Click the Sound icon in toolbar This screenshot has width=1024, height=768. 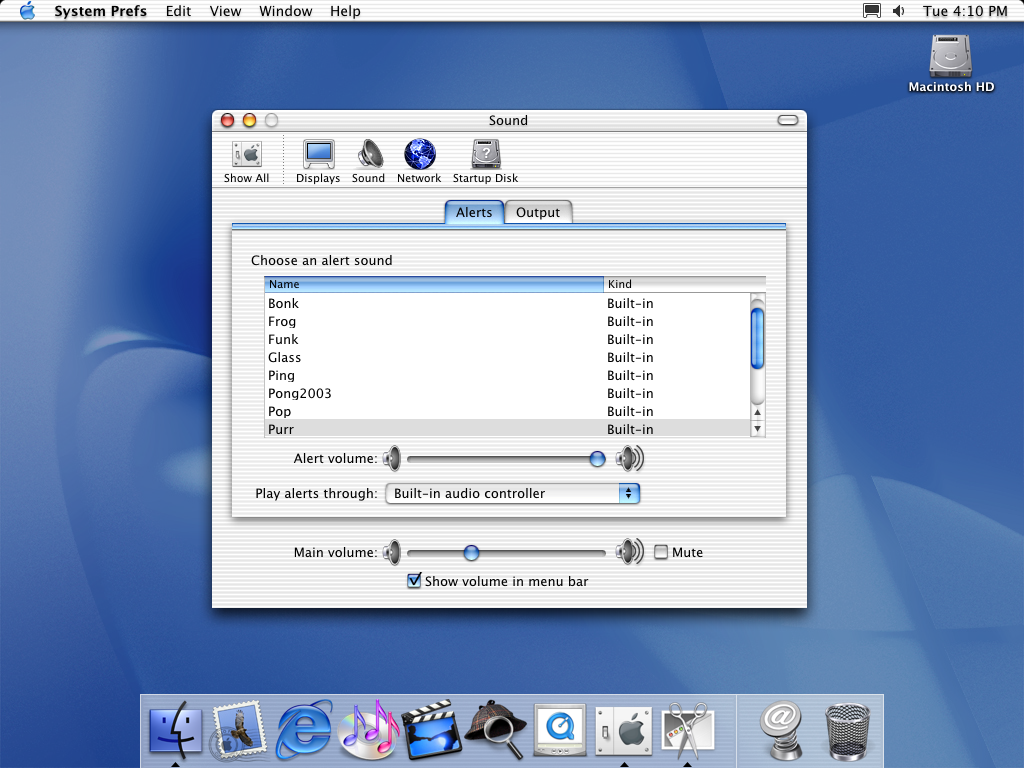click(x=368, y=160)
